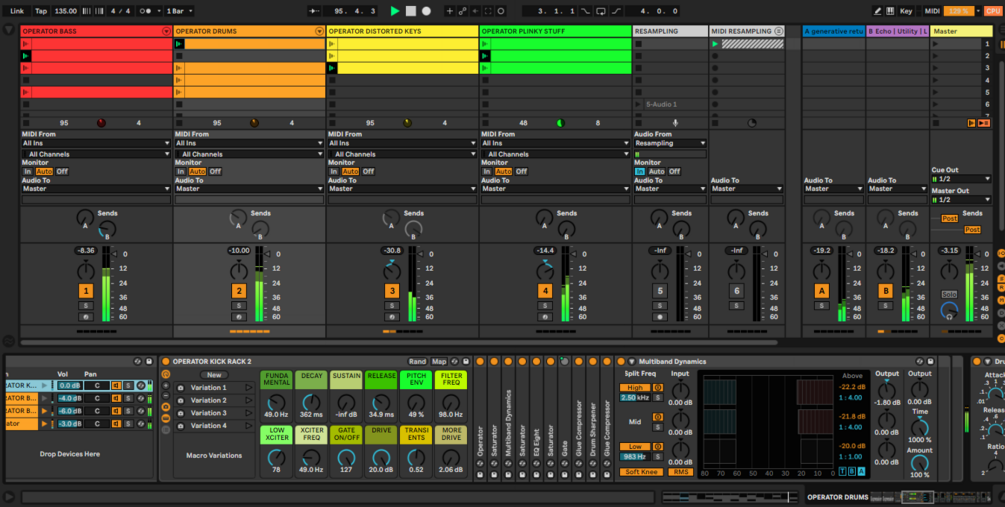Image resolution: width=1005 pixels, height=507 pixels.
Task: Launch scene 1 from the Master track
Action: (935, 44)
